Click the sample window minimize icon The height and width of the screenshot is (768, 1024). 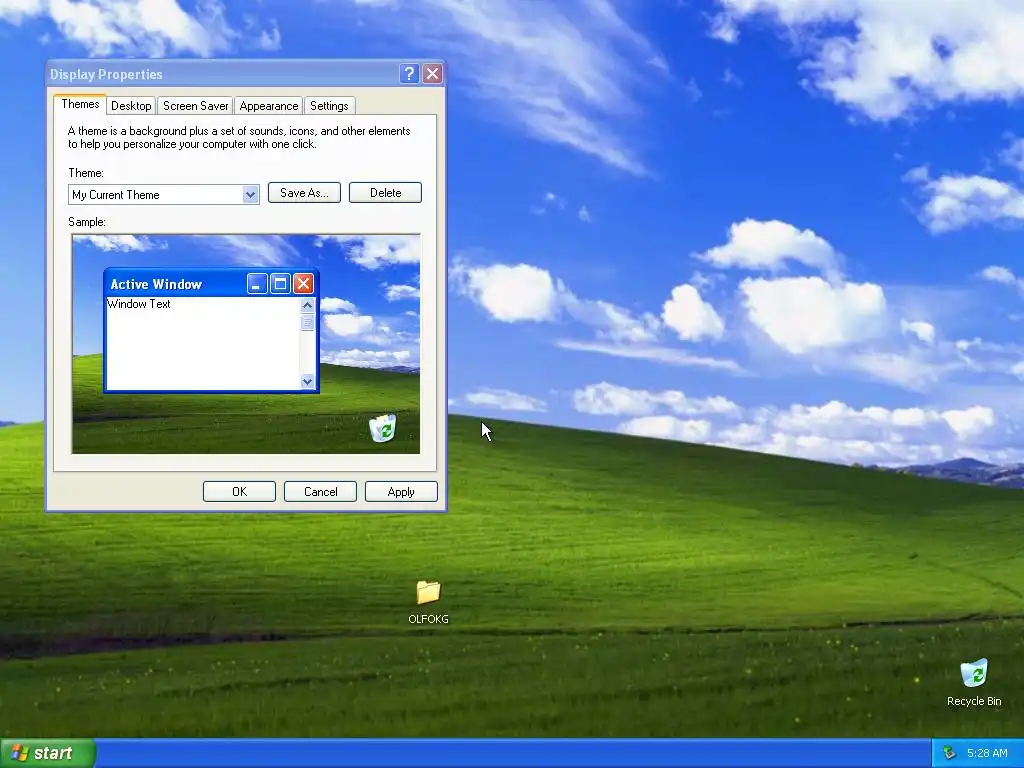tap(257, 283)
